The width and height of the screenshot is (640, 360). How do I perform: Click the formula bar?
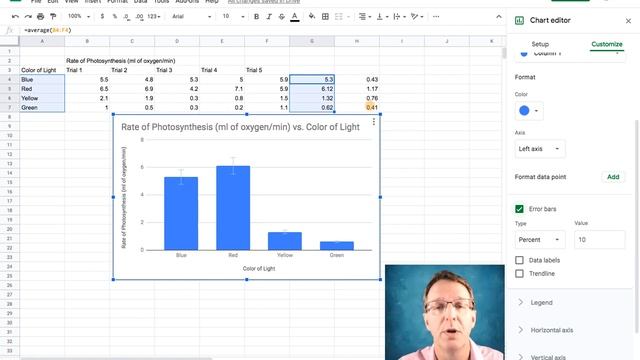click(x=261, y=30)
